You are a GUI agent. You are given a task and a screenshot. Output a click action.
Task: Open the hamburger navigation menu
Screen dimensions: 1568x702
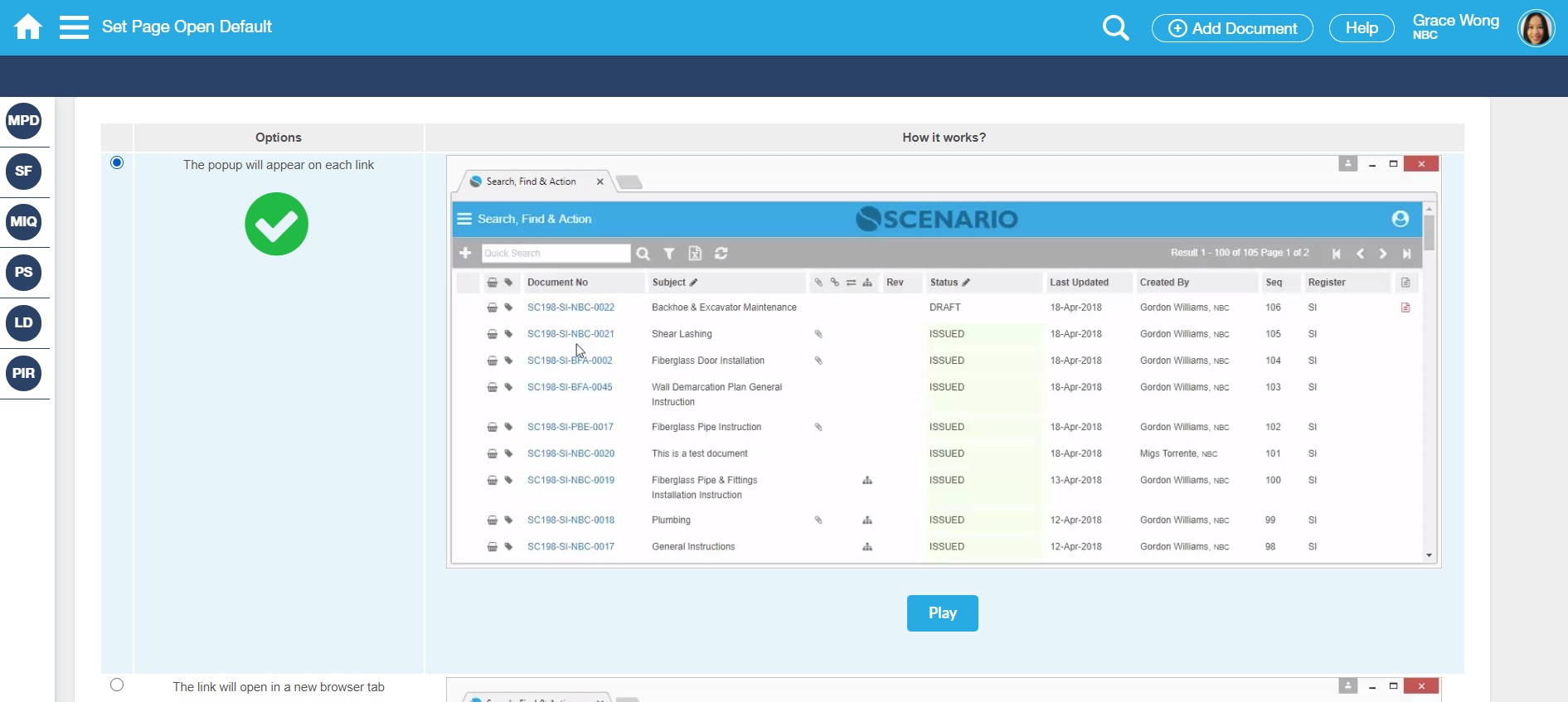(74, 27)
